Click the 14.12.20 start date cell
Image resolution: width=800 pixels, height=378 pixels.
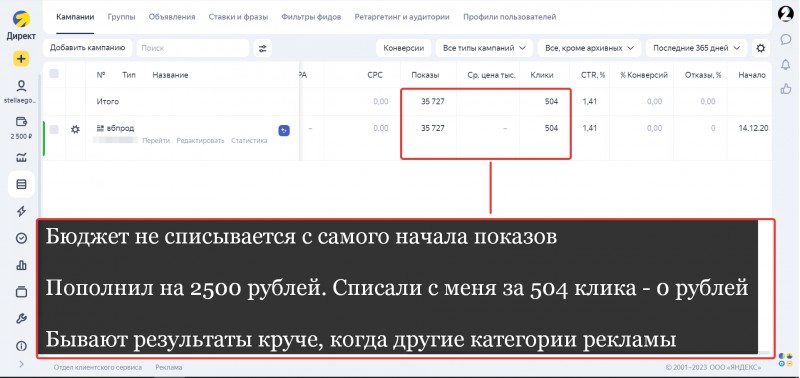pos(753,129)
